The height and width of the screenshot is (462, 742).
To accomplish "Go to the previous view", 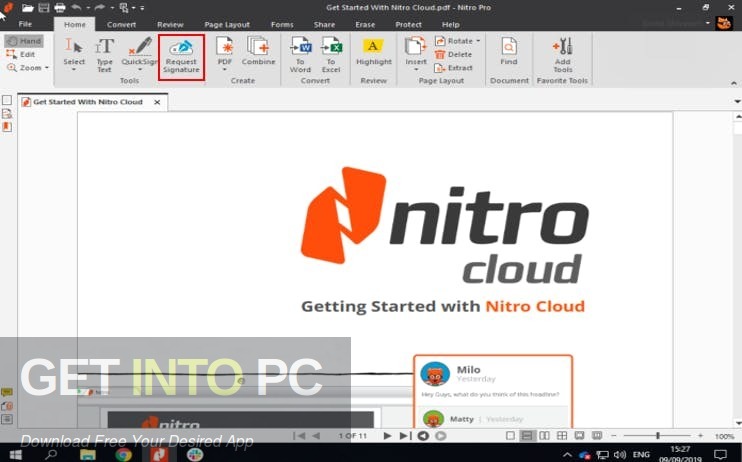I will 423,435.
